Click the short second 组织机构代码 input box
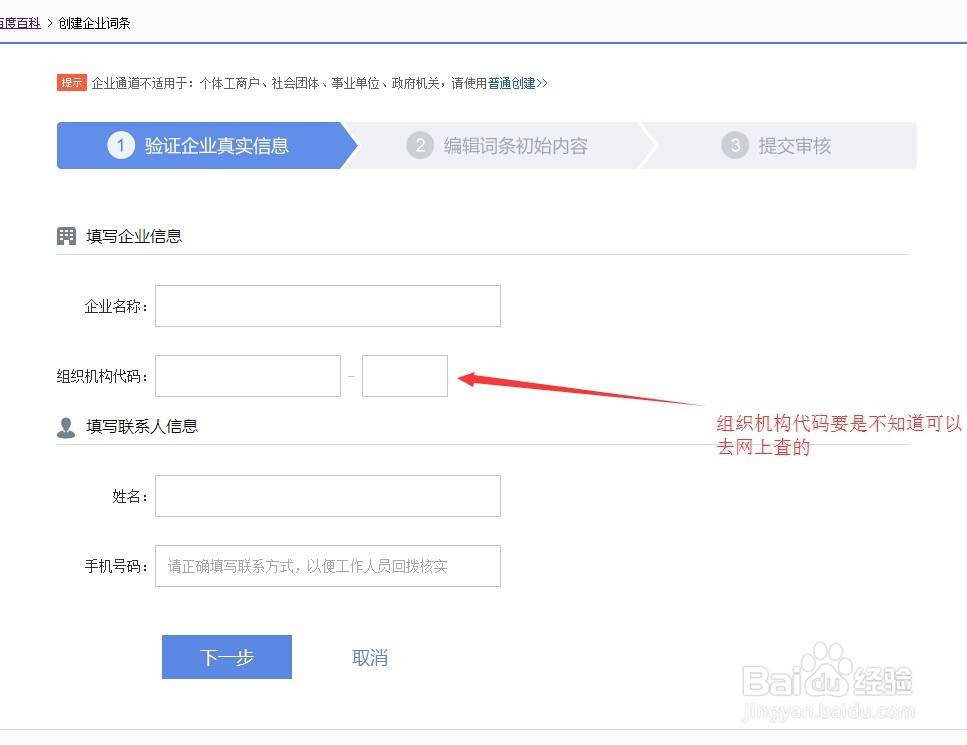This screenshot has height=745, width=967. click(x=404, y=375)
